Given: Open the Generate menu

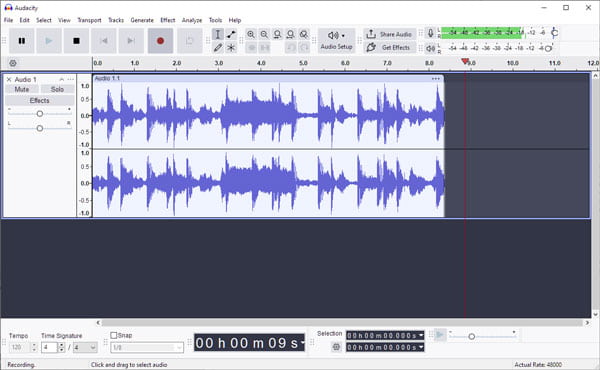Looking at the screenshot, I should click(142, 20).
